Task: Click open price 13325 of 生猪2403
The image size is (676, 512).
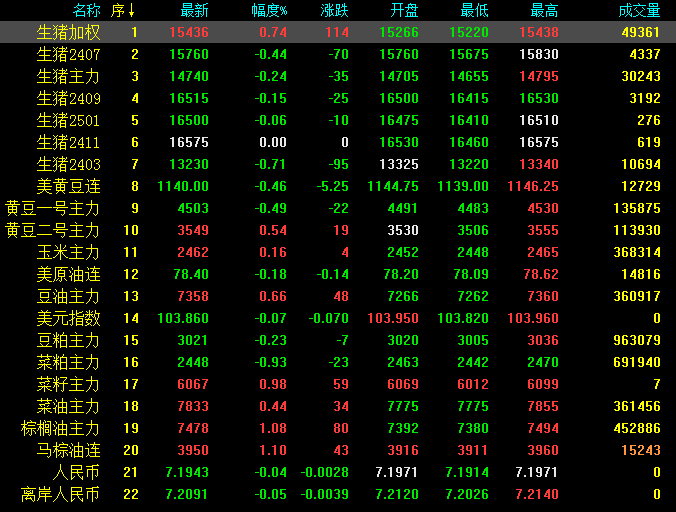Action: tap(399, 164)
